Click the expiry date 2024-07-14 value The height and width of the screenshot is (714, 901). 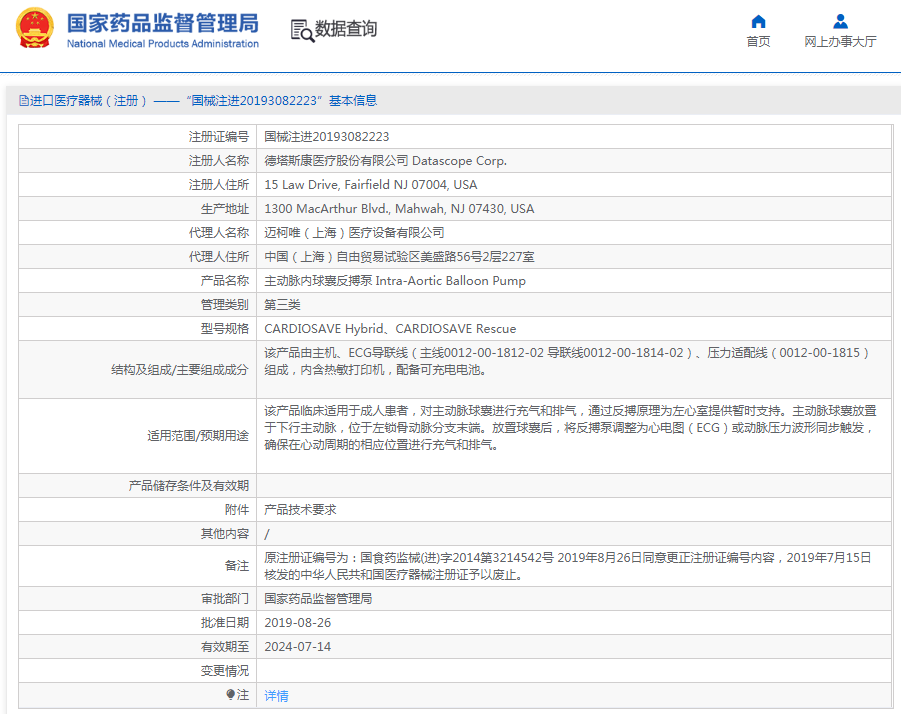pos(297,647)
